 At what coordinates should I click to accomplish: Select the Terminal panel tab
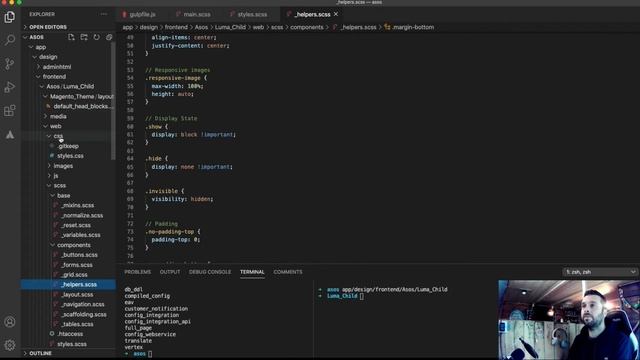(x=252, y=272)
